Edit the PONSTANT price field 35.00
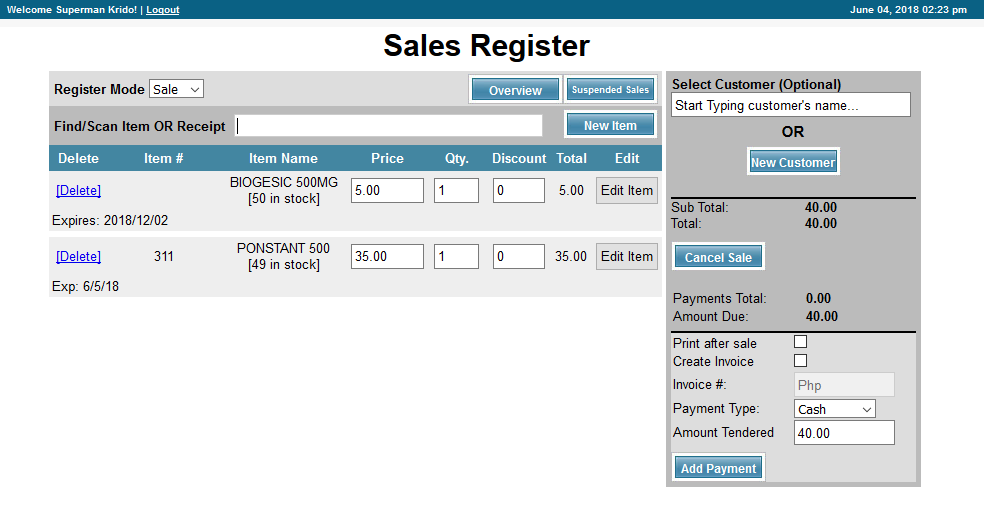This screenshot has width=984, height=532. (387, 256)
